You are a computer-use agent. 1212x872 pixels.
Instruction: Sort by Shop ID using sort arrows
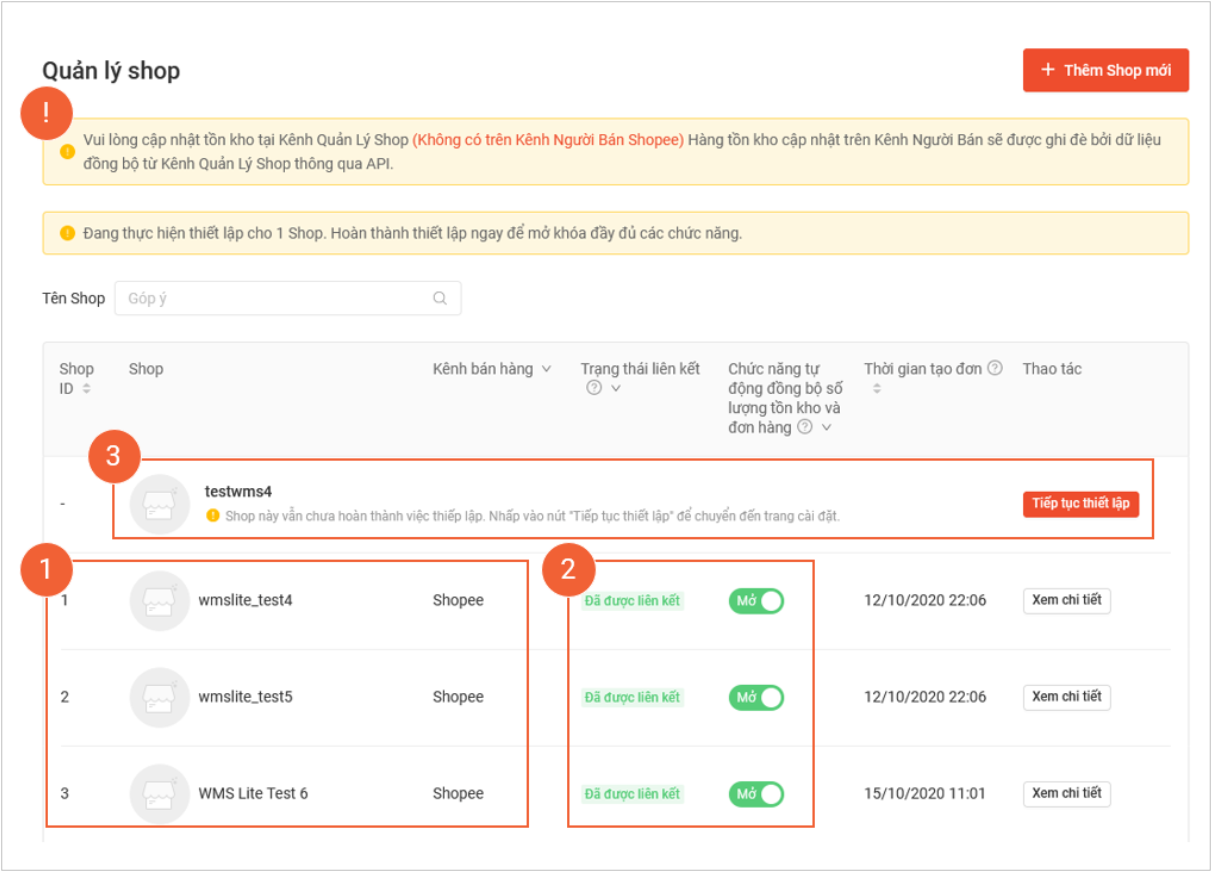[x=86, y=388]
